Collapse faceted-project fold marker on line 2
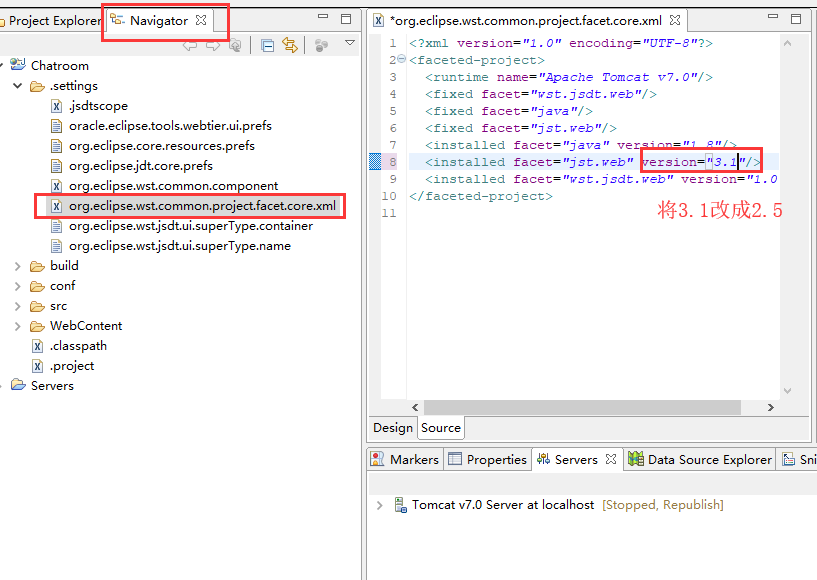Viewport: 817px width, 580px height. (x=402, y=59)
